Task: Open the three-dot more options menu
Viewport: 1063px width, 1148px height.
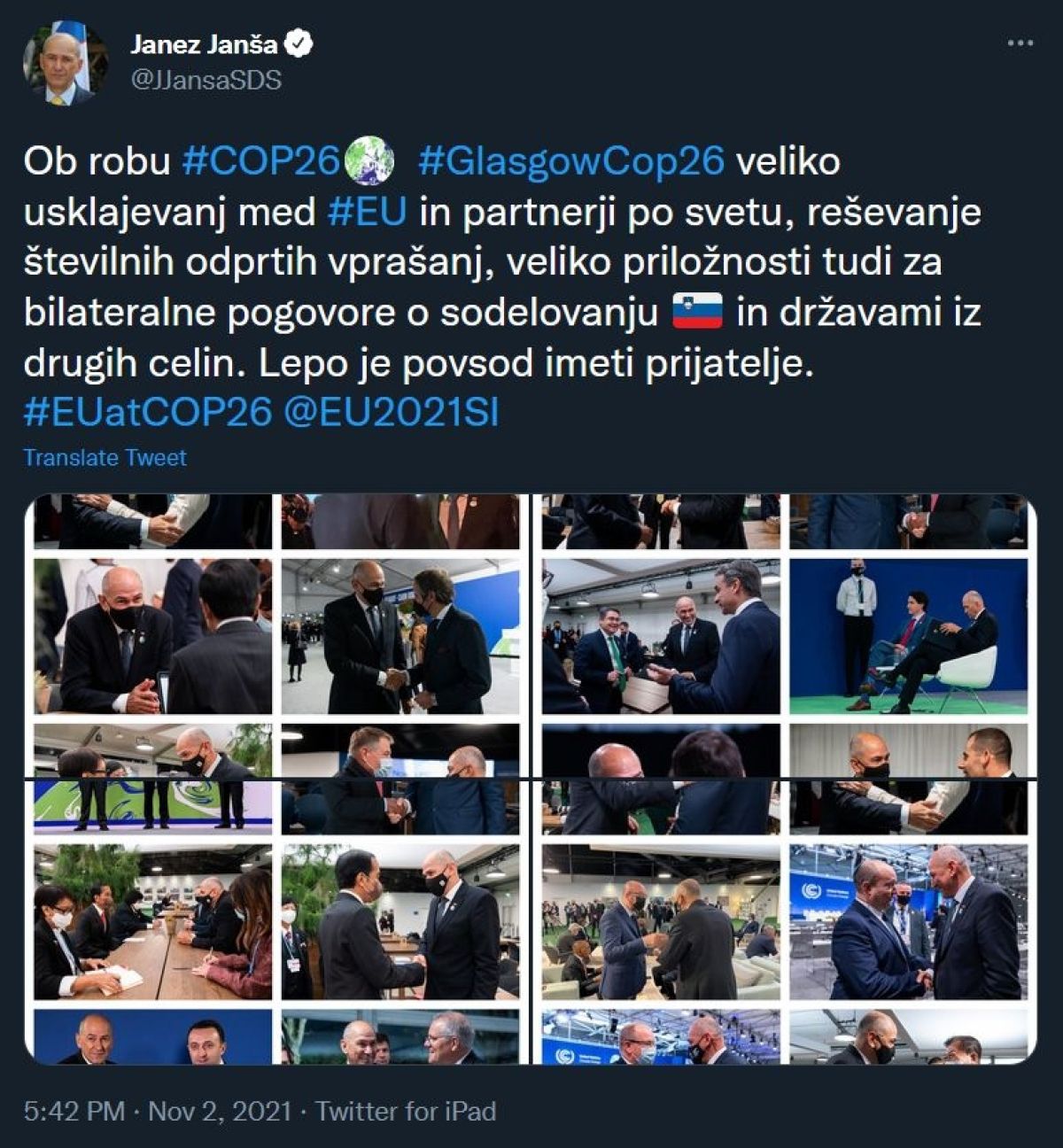Action: click(x=1020, y=43)
